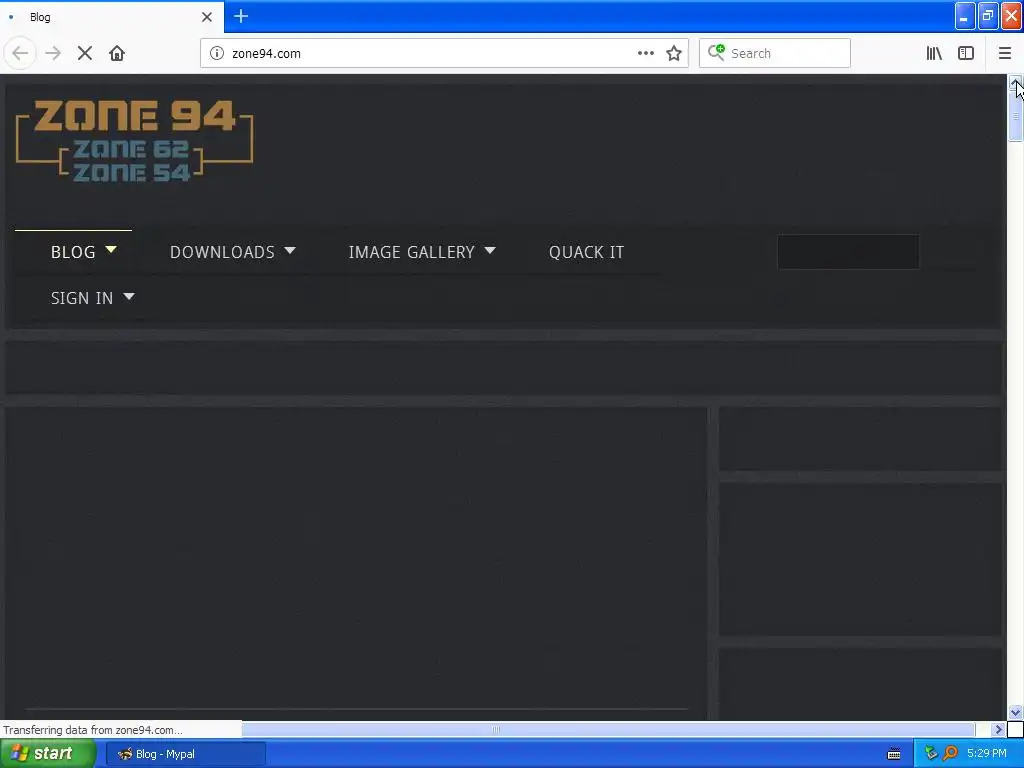Screen dimensions: 1024x768
Task: Show site information icon in address bar
Action: [217, 53]
